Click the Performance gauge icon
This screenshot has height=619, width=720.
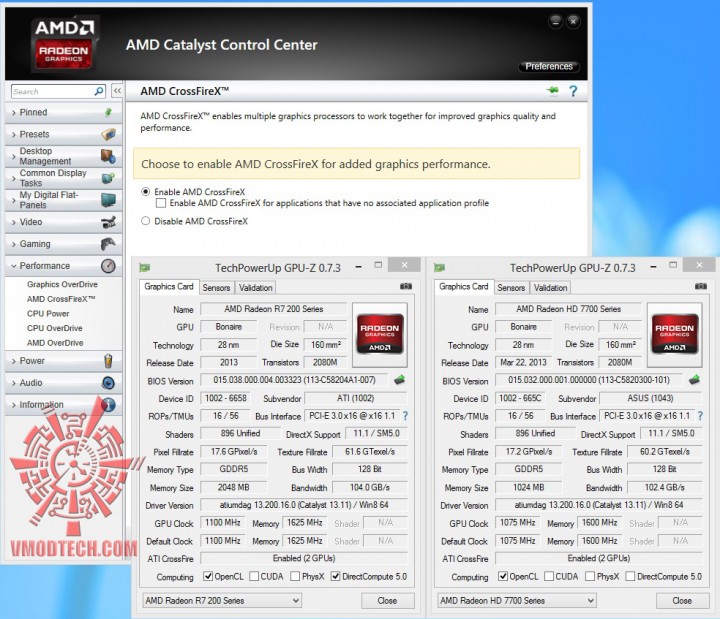108,266
